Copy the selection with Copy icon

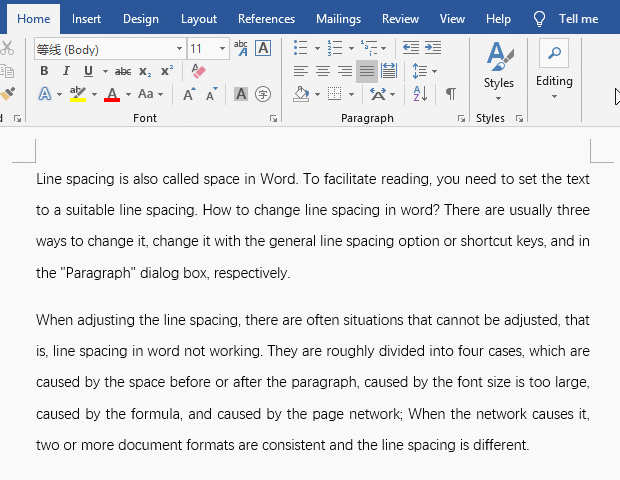point(7,71)
